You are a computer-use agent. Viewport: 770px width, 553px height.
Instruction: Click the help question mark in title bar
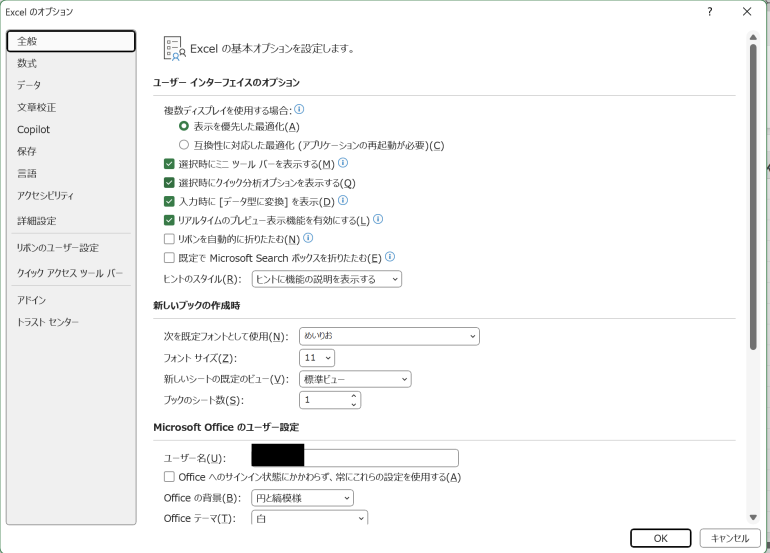click(x=709, y=12)
